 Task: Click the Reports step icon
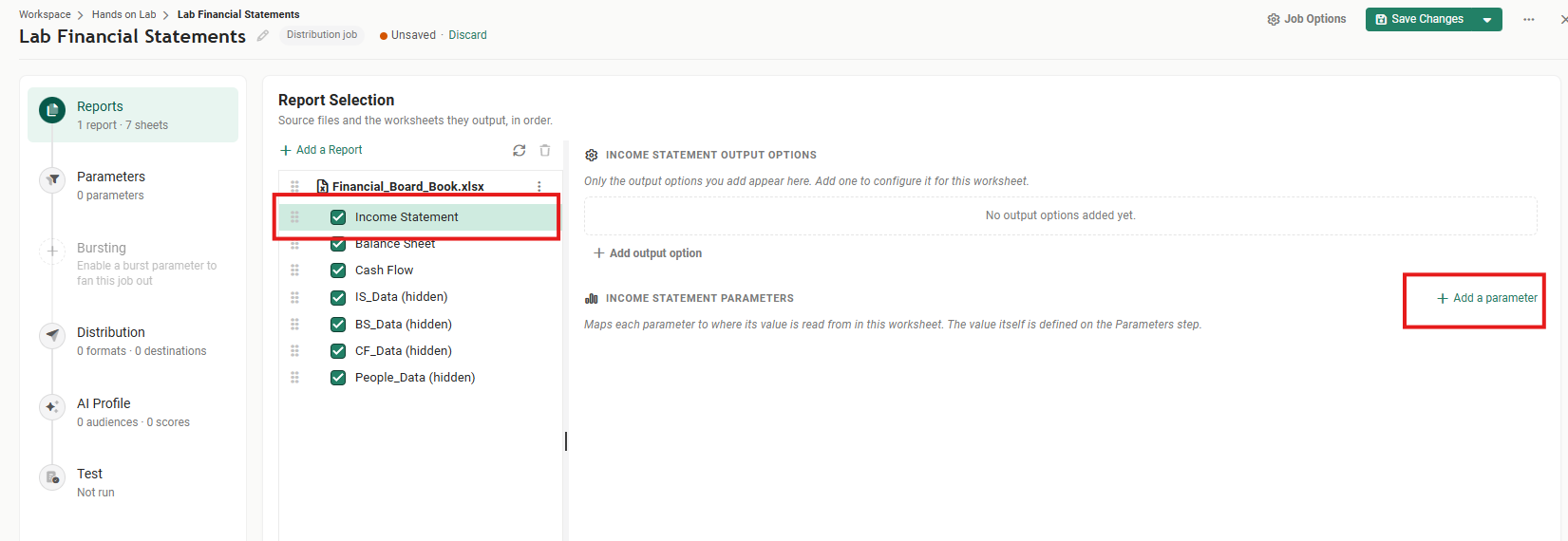[x=52, y=110]
